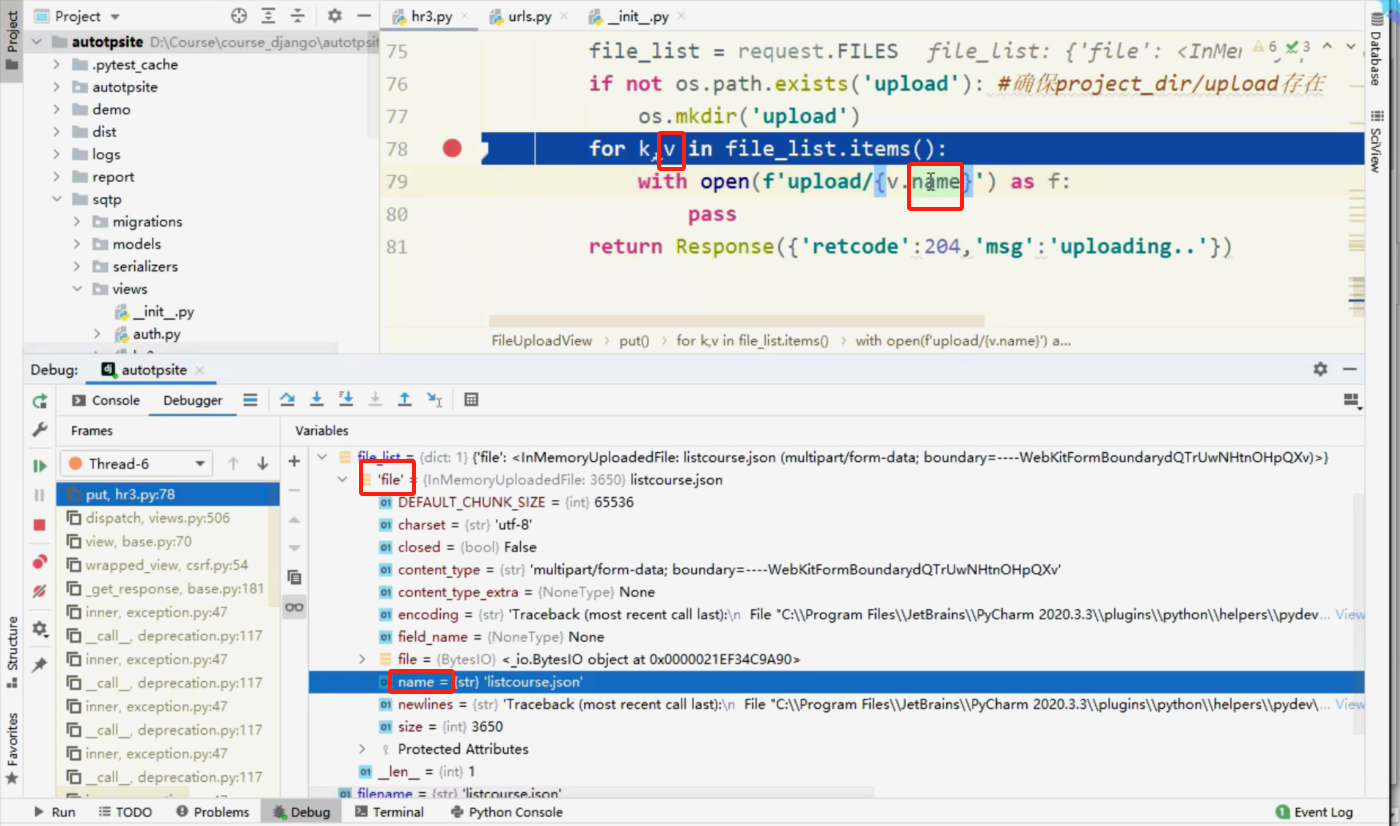
Task: Click the Step Into icon
Action: coord(316,399)
